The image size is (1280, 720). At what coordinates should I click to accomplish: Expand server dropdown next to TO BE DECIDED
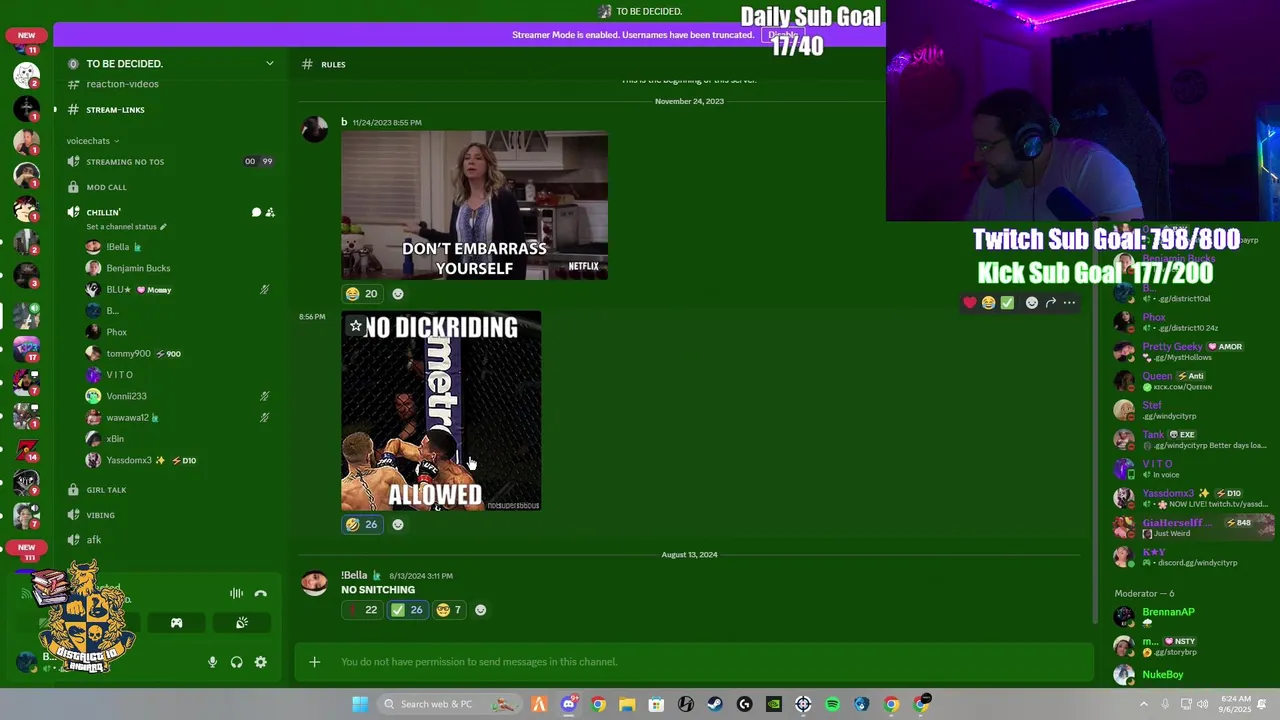(x=269, y=64)
